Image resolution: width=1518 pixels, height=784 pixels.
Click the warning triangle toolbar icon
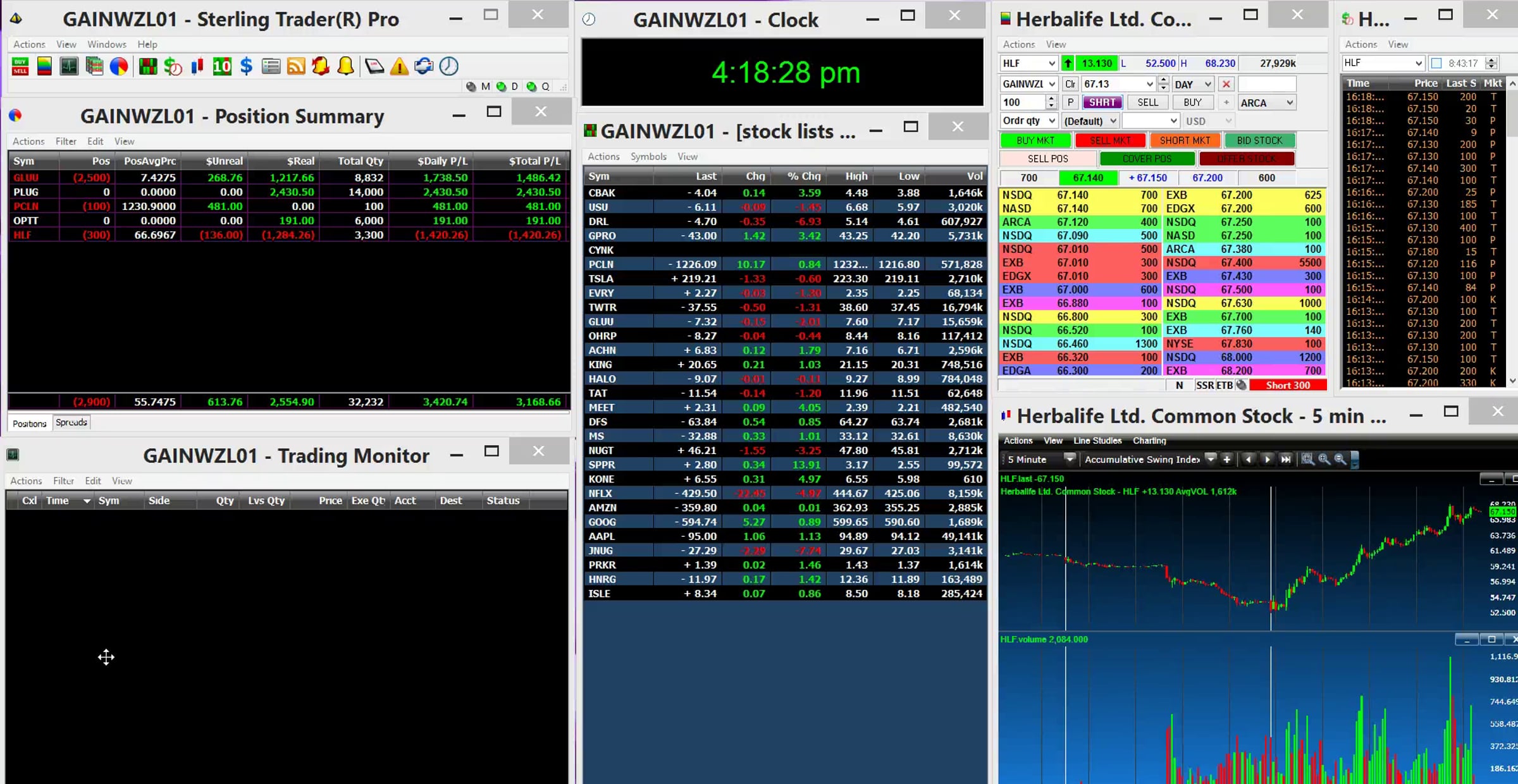[399, 66]
